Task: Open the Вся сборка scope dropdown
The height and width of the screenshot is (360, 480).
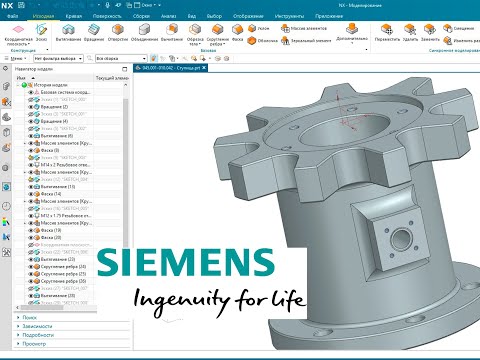Action: (x=121, y=58)
